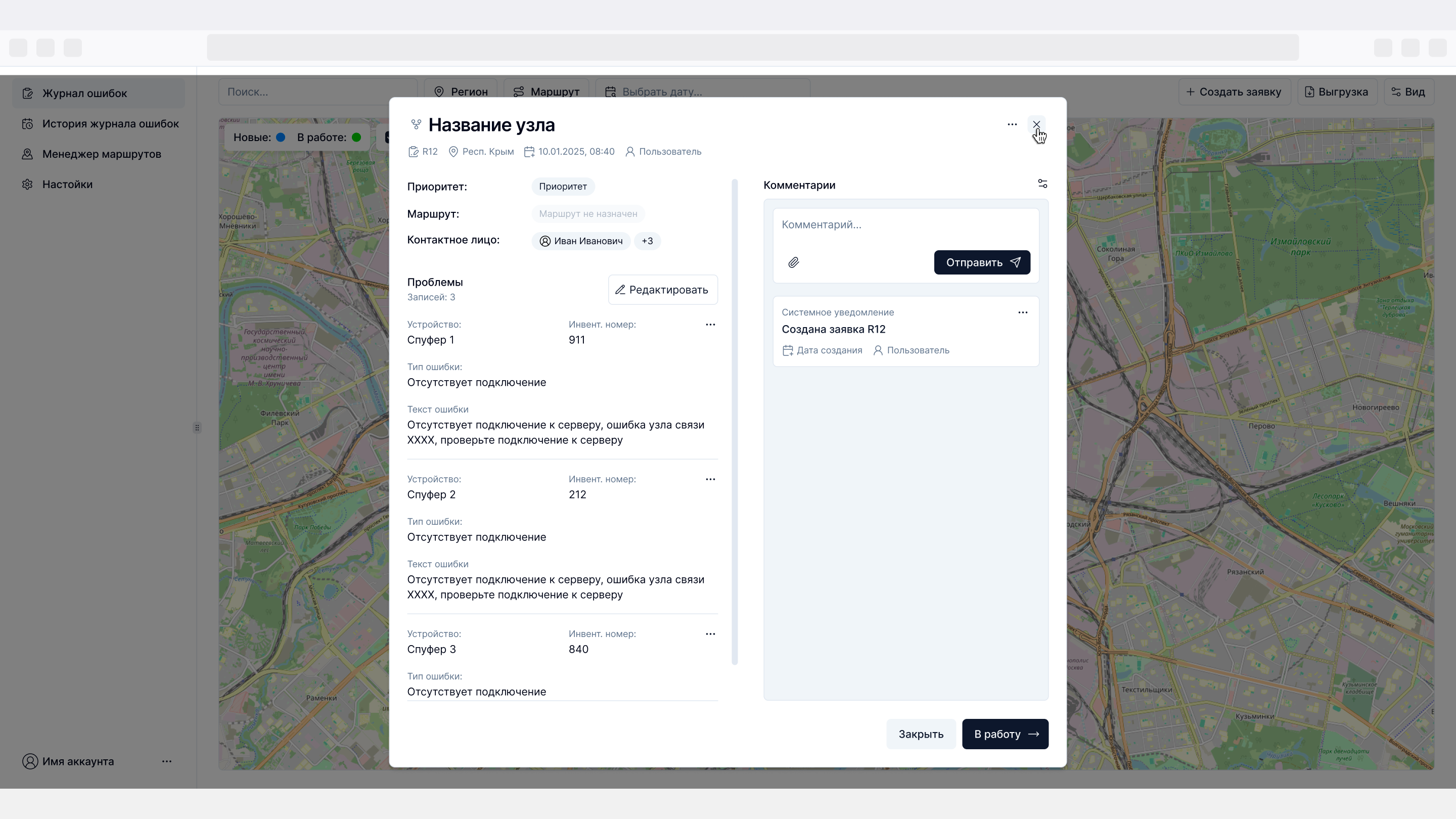Open options for Спуфер 2 record
The height and width of the screenshot is (819, 1456).
point(710,479)
